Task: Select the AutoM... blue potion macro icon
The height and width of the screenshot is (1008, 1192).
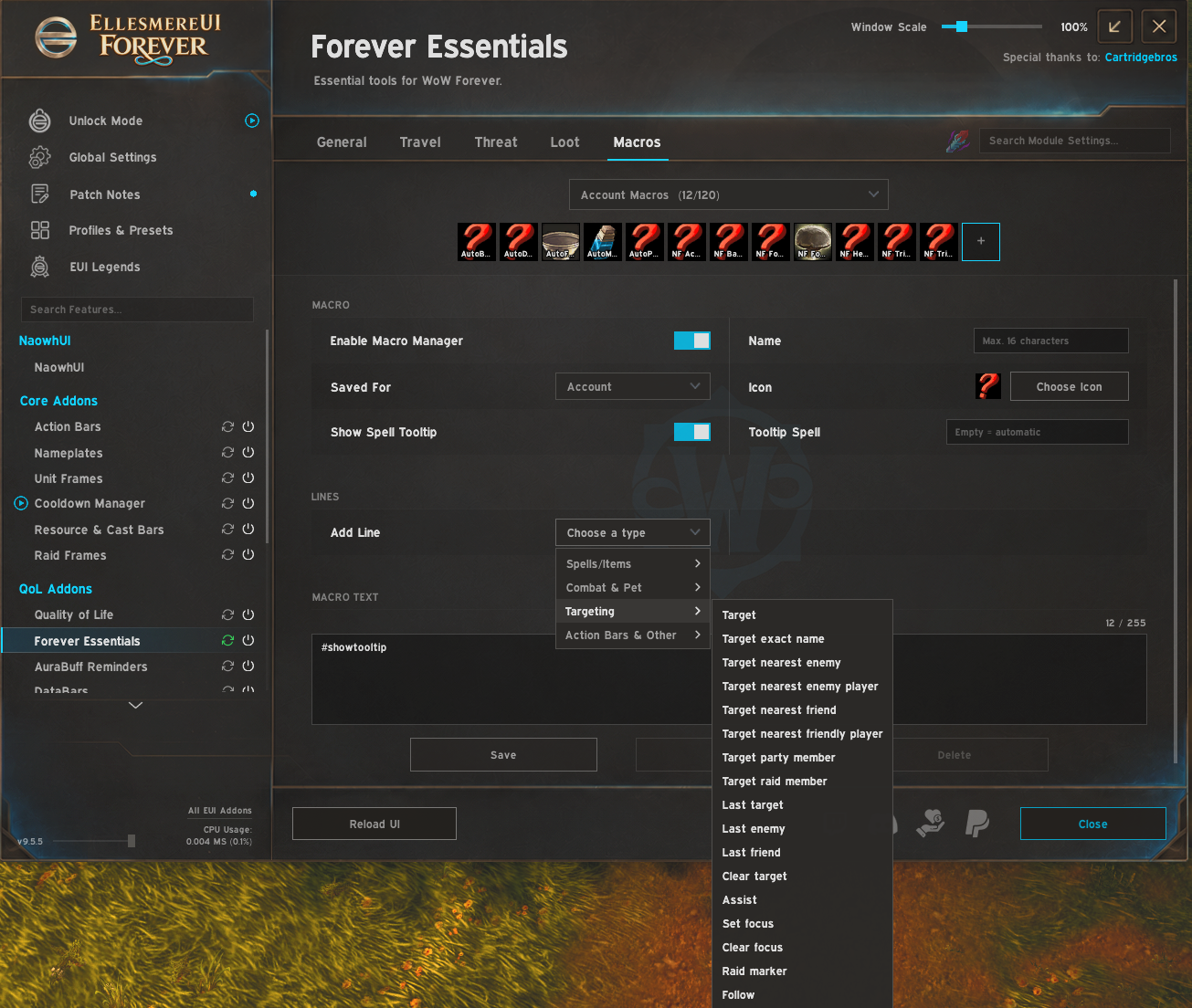Action: pos(602,242)
